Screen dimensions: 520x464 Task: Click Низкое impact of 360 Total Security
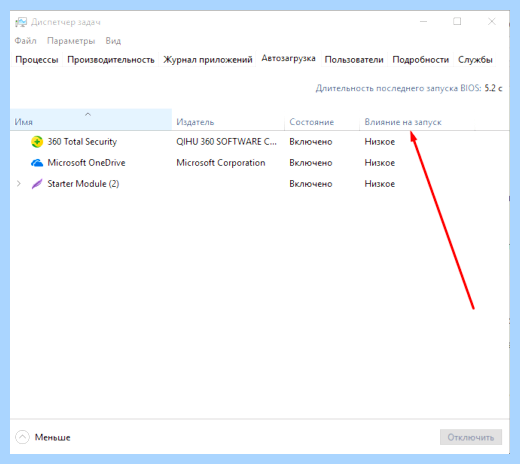380,142
